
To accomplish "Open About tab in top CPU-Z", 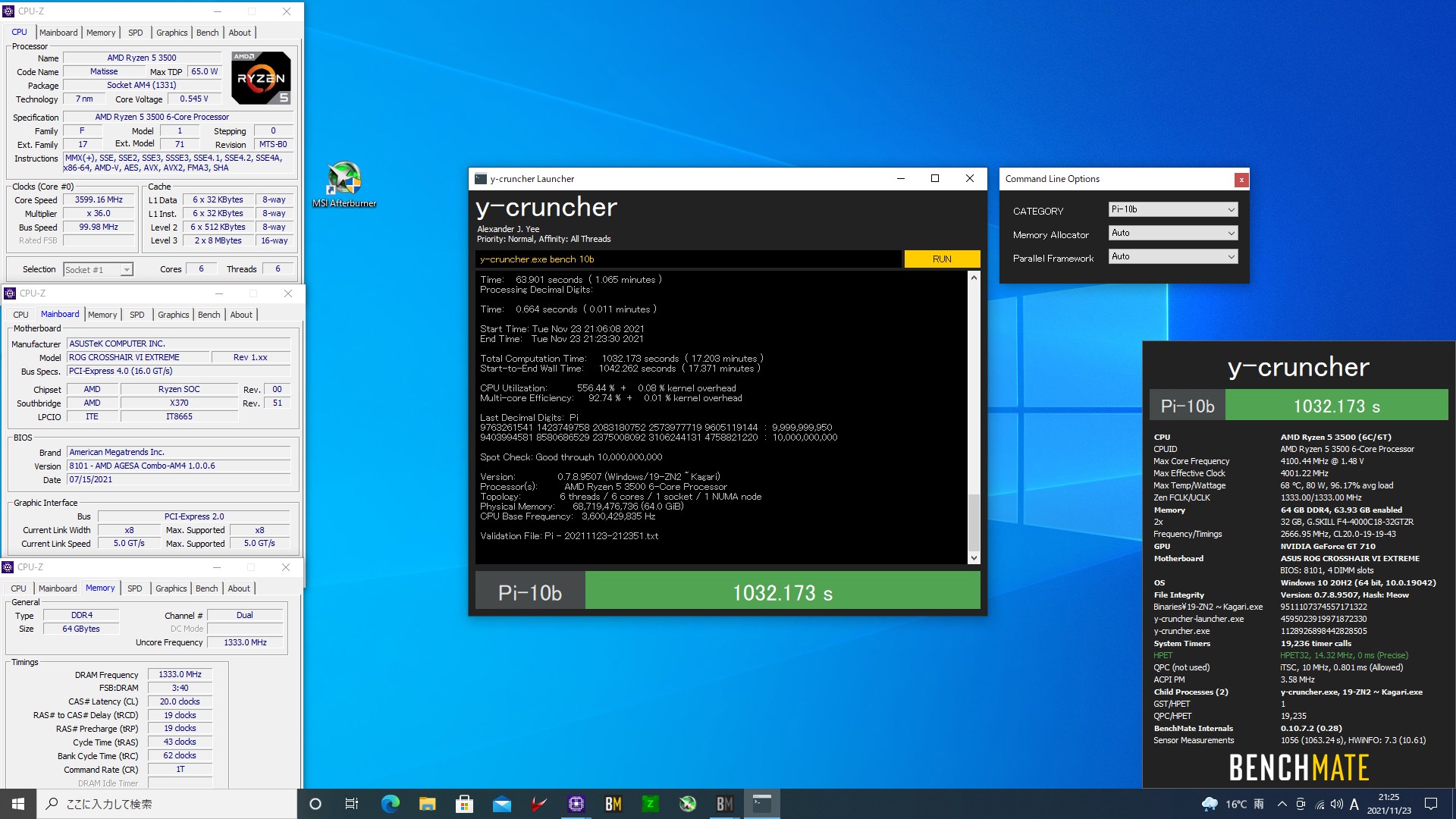I will tap(240, 33).
